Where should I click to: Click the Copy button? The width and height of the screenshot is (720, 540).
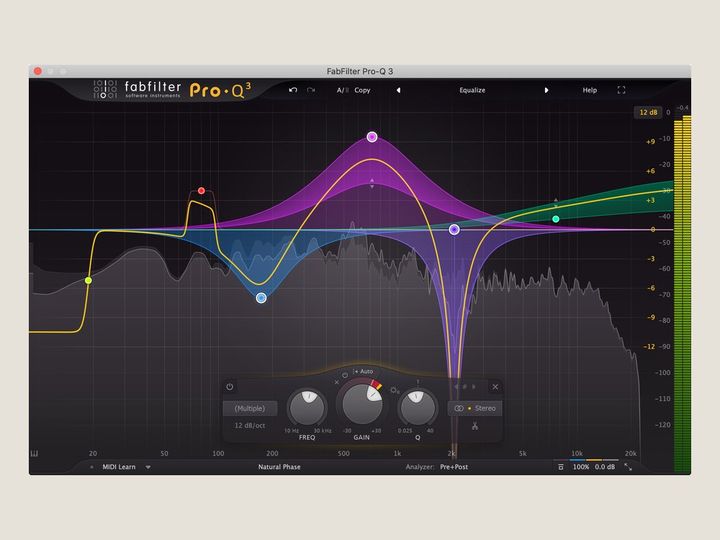[x=362, y=90]
